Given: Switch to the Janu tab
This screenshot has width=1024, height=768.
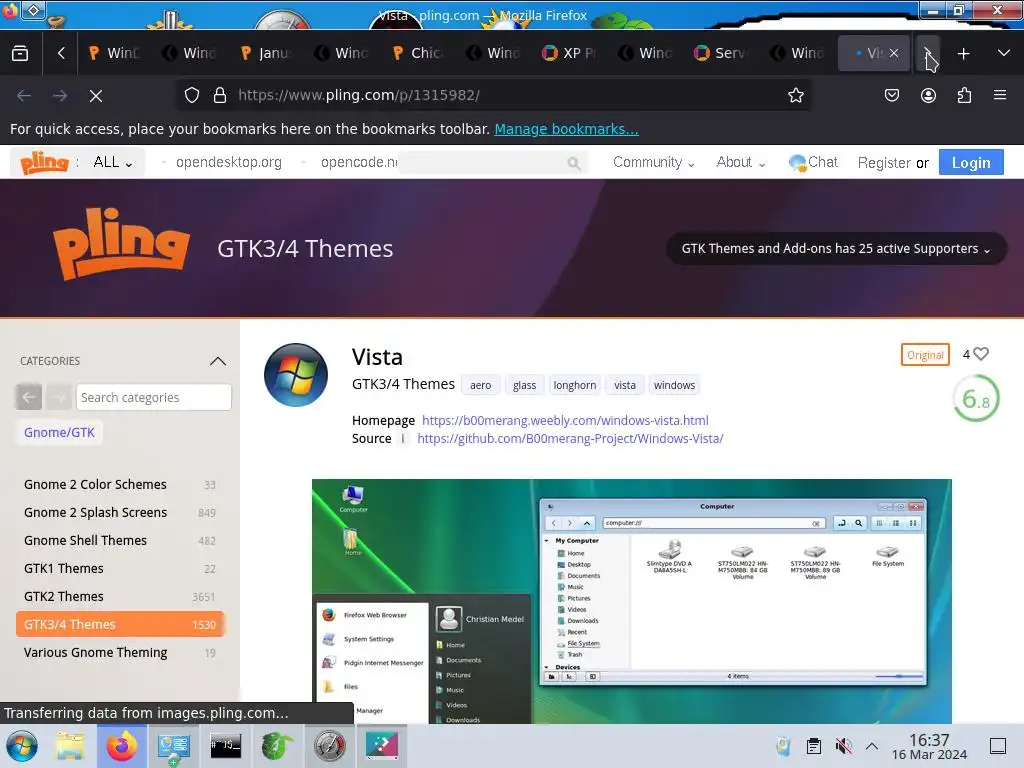Looking at the screenshot, I should tap(267, 53).
